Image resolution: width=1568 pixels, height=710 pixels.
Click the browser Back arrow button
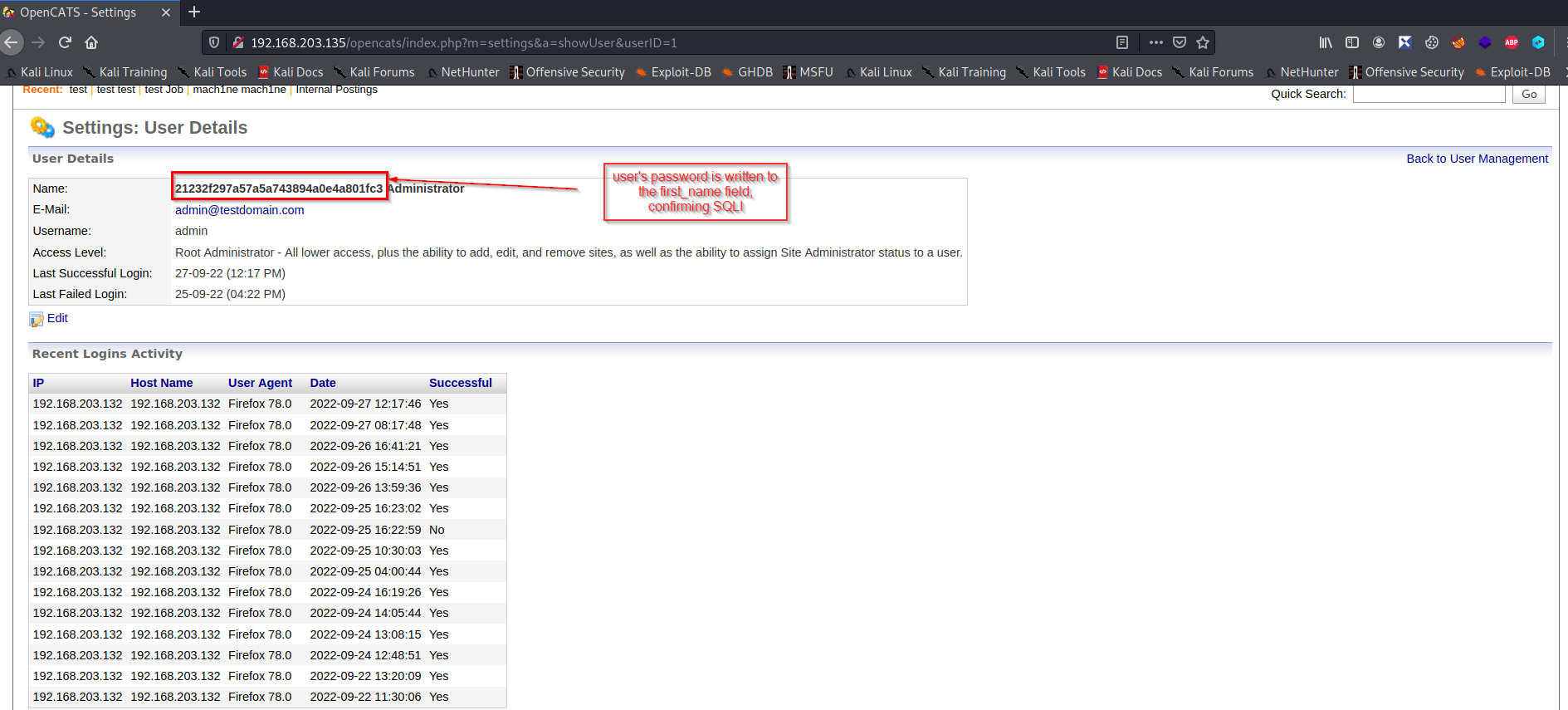coord(11,42)
